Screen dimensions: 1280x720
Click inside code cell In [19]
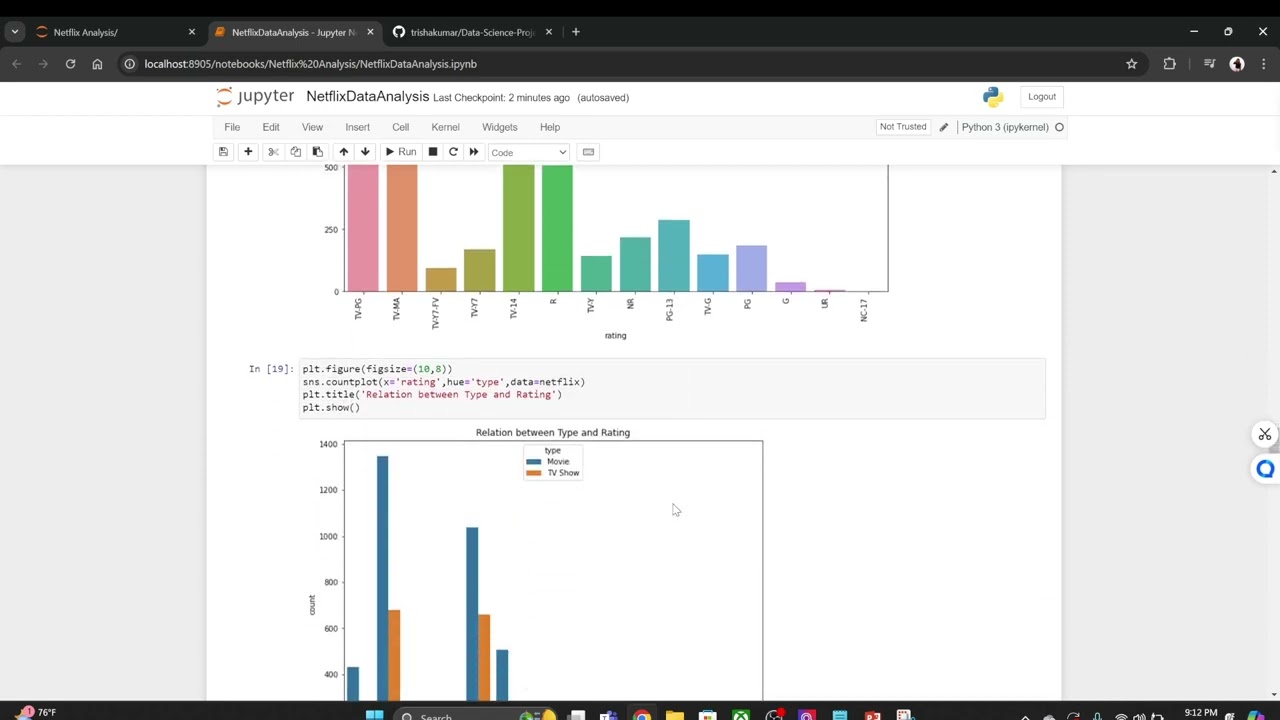click(x=672, y=388)
